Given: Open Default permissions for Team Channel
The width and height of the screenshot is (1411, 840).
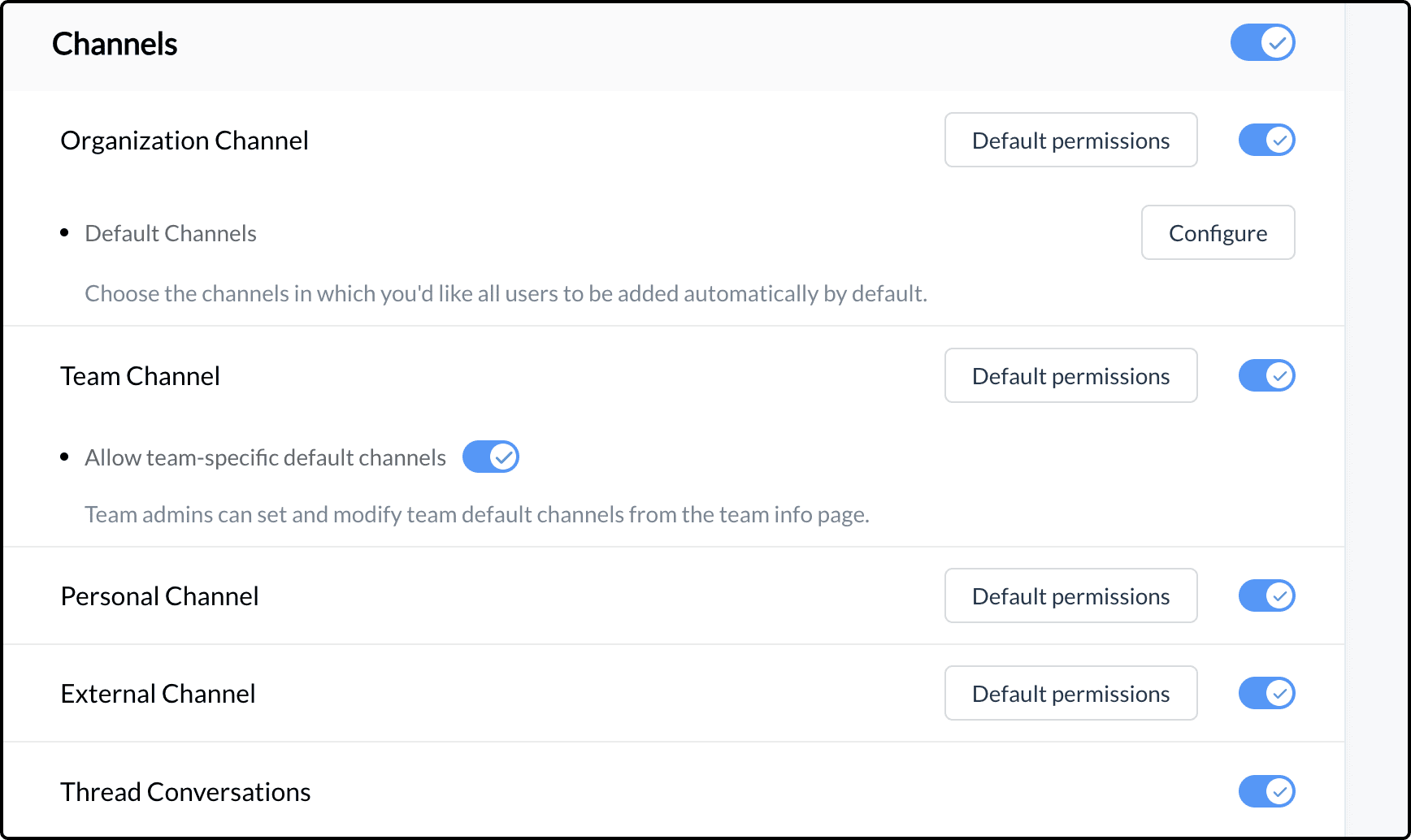Looking at the screenshot, I should [x=1070, y=375].
